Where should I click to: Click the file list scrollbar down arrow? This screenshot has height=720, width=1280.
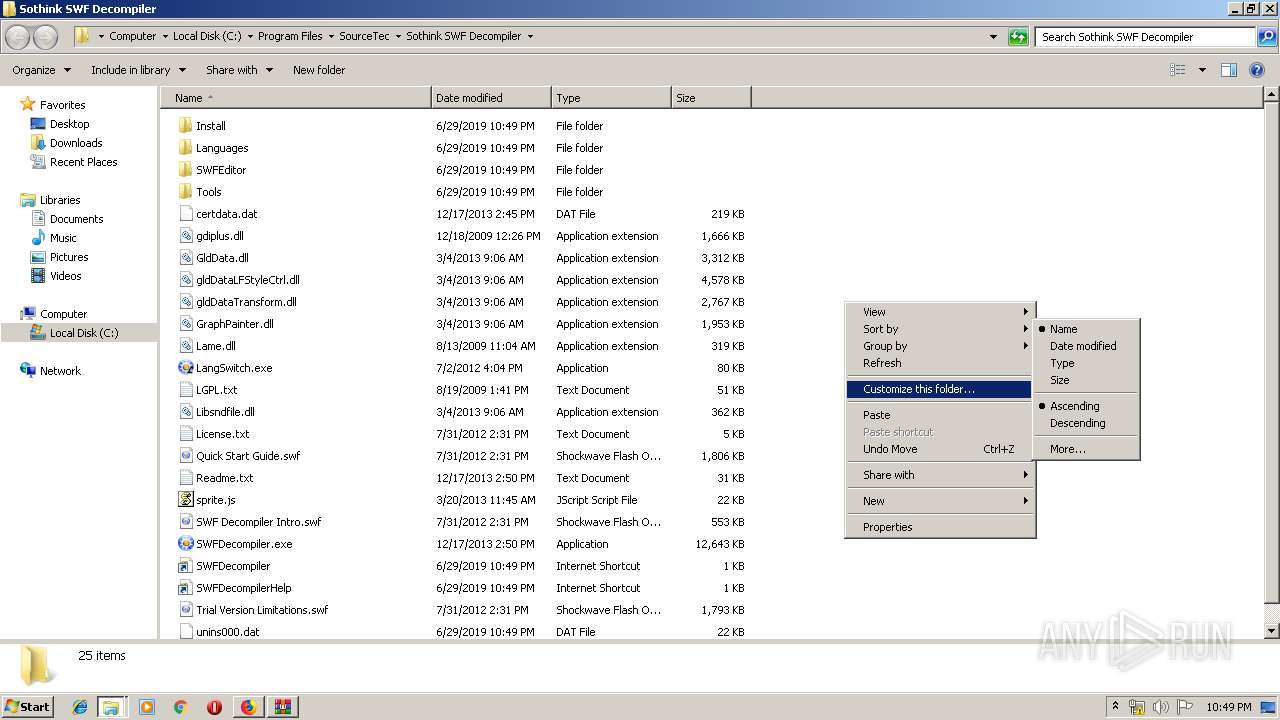coord(1271,631)
